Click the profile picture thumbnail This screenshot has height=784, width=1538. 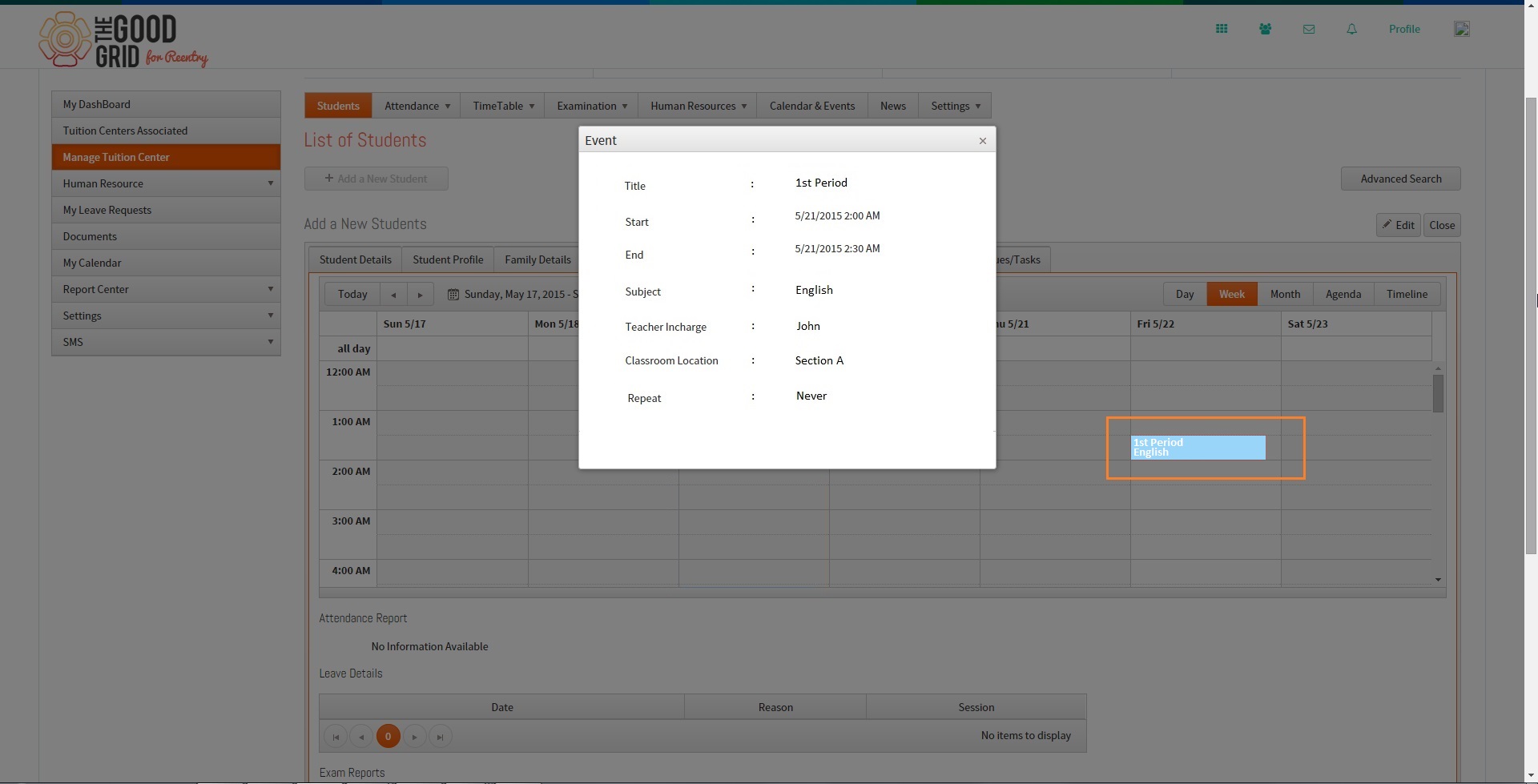tap(1461, 29)
